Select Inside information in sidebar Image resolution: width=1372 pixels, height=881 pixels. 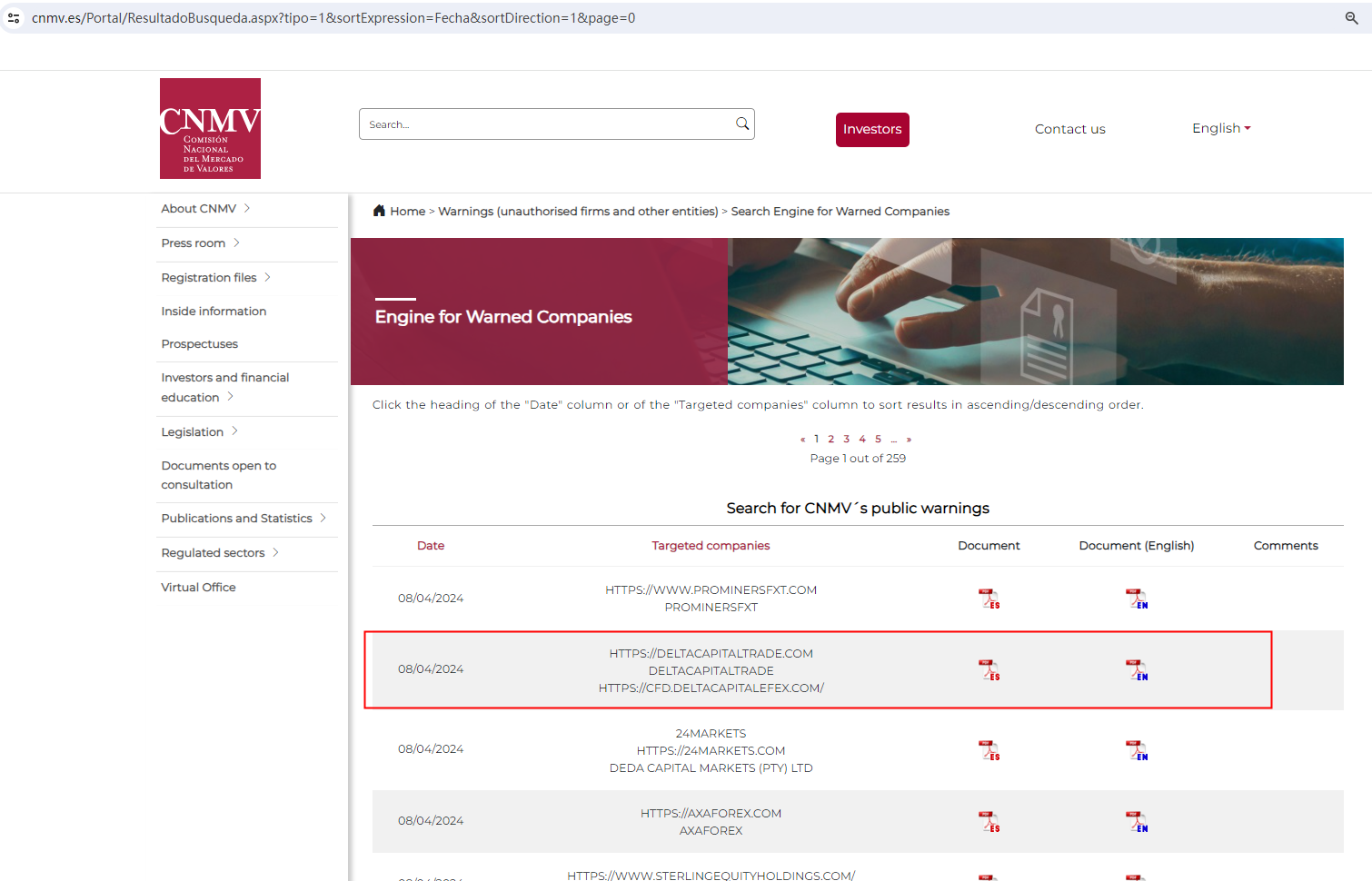pos(214,312)
